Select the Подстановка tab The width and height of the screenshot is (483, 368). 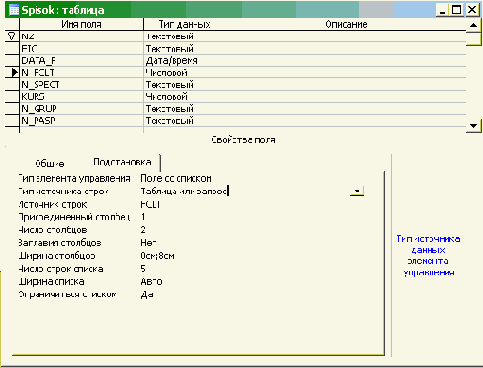122,162
